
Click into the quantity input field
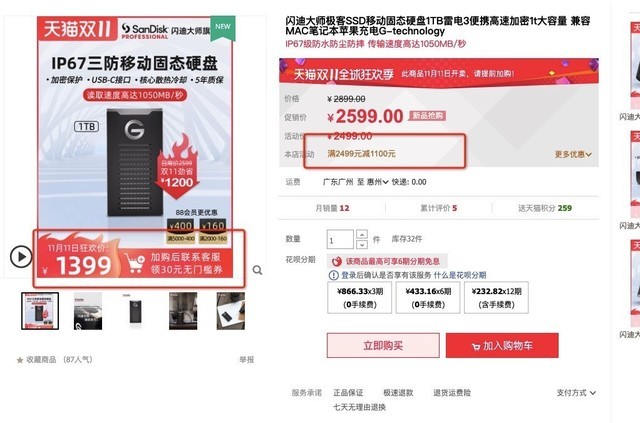340,239
